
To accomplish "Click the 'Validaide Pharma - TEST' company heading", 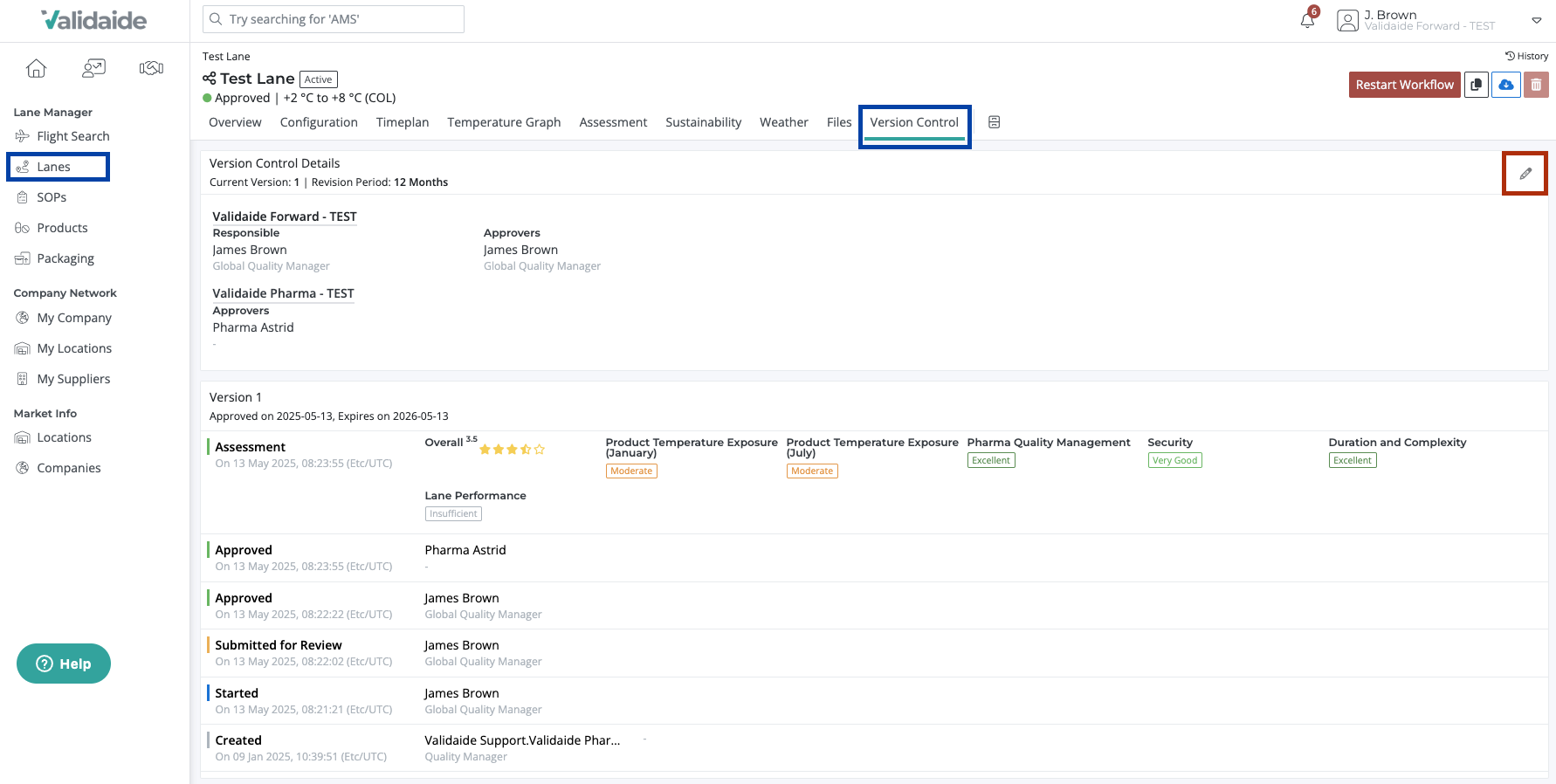I will pyautogui.click(x=283, y=293).
